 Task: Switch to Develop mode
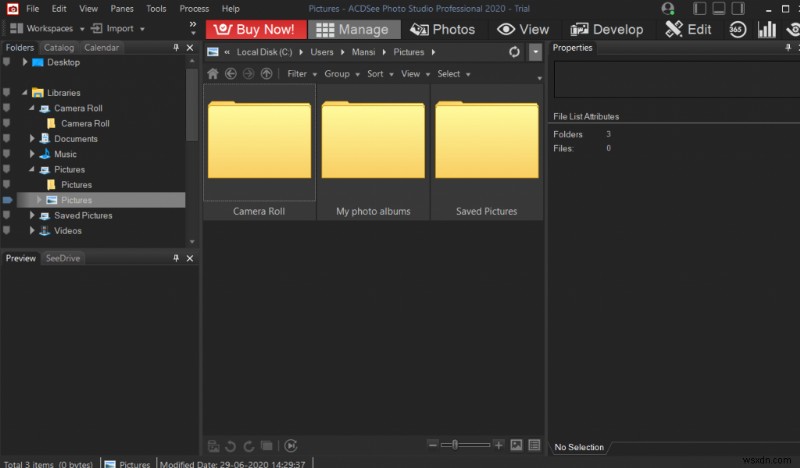tap(607, 30)
